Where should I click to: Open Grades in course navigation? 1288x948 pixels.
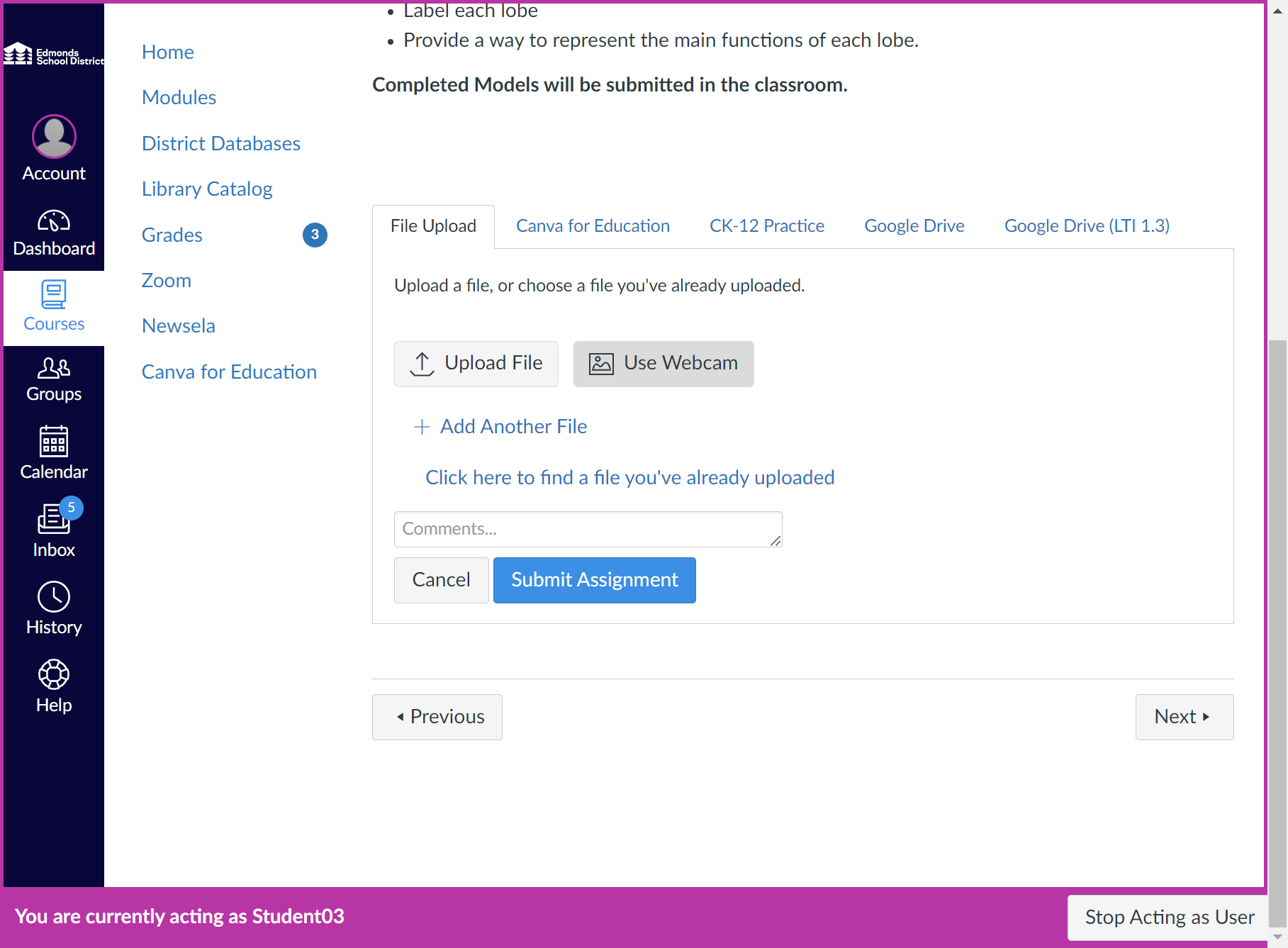pos(172,235)
